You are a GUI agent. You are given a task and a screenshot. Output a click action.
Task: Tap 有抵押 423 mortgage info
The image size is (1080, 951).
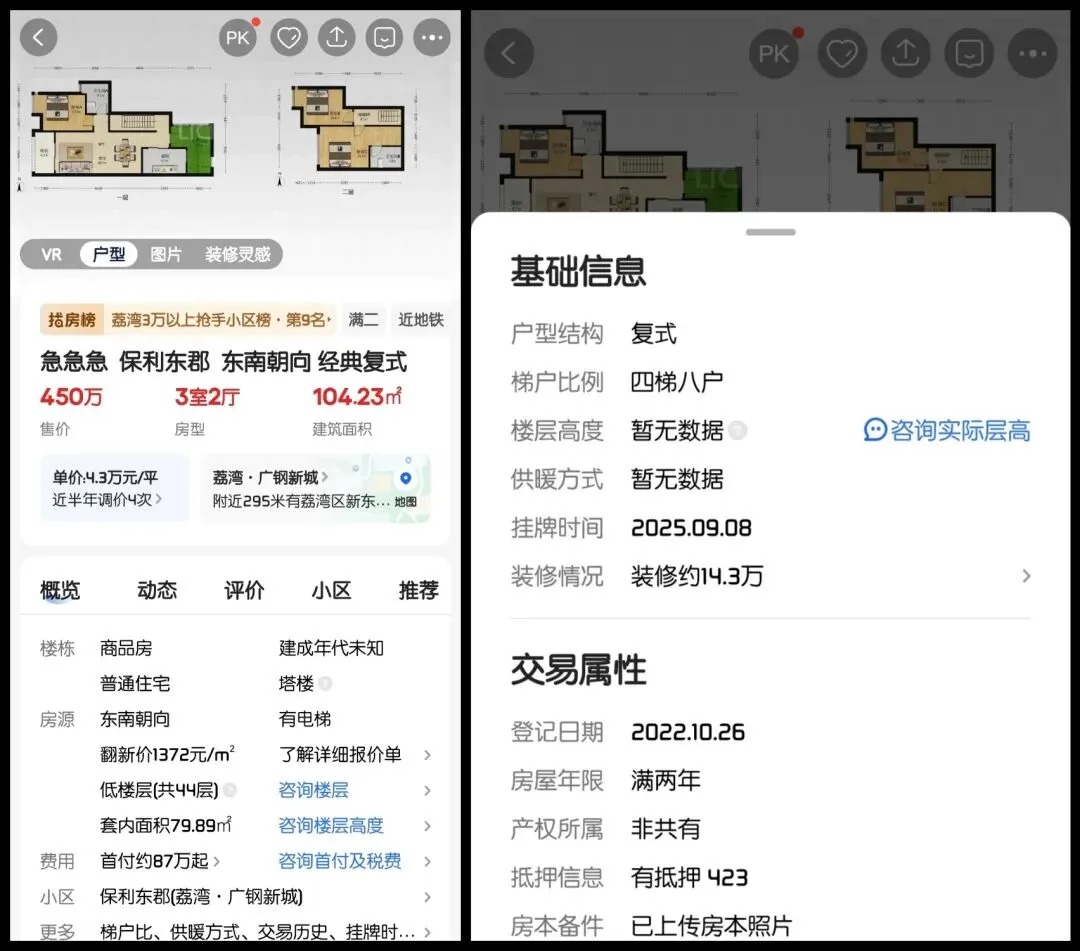(x=689, y=877)
